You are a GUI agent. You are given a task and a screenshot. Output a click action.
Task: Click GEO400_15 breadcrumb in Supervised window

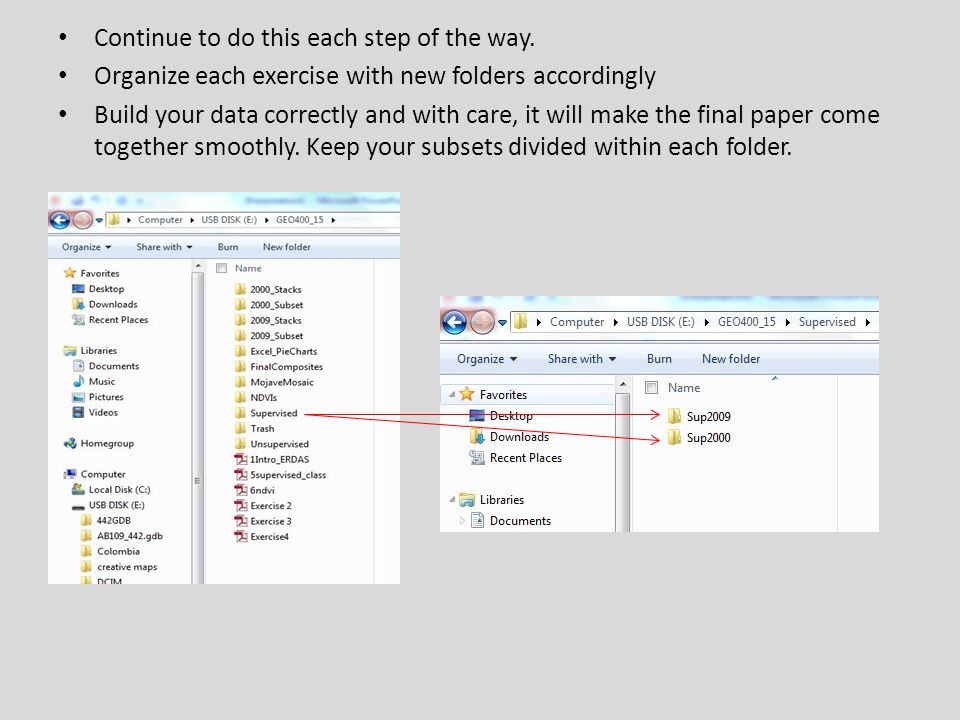coord(746,322)
